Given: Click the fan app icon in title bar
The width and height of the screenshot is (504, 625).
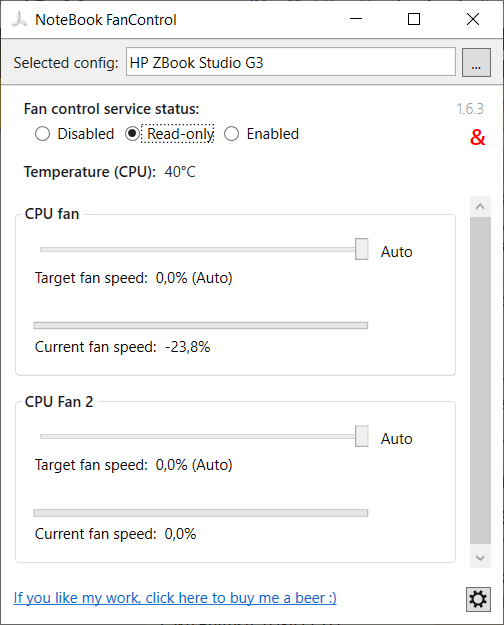Looking at the screenshot, I should pyautogui.click(x=18, y=19).
